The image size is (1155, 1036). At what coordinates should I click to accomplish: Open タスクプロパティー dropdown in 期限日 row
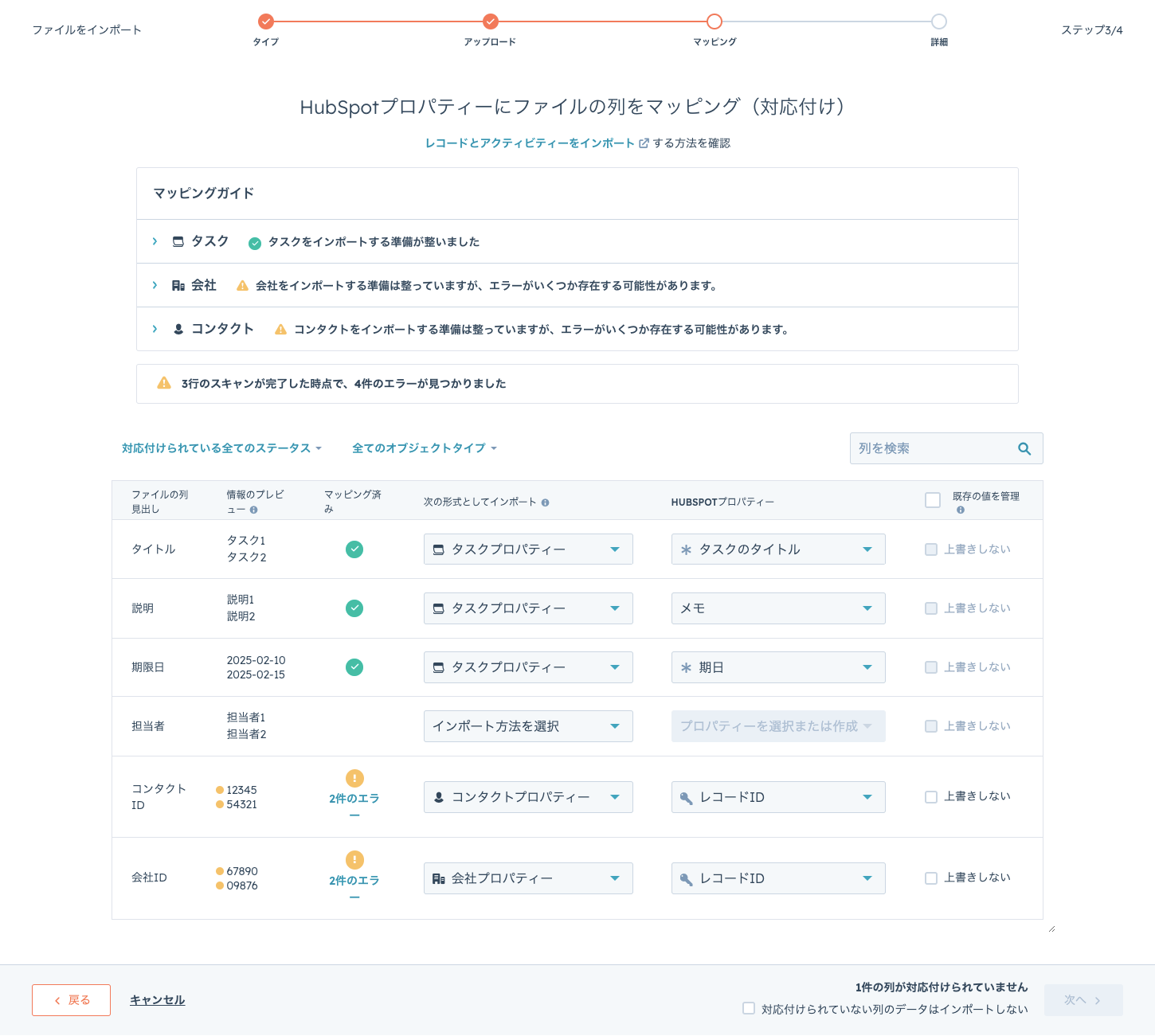pos(528,667)
